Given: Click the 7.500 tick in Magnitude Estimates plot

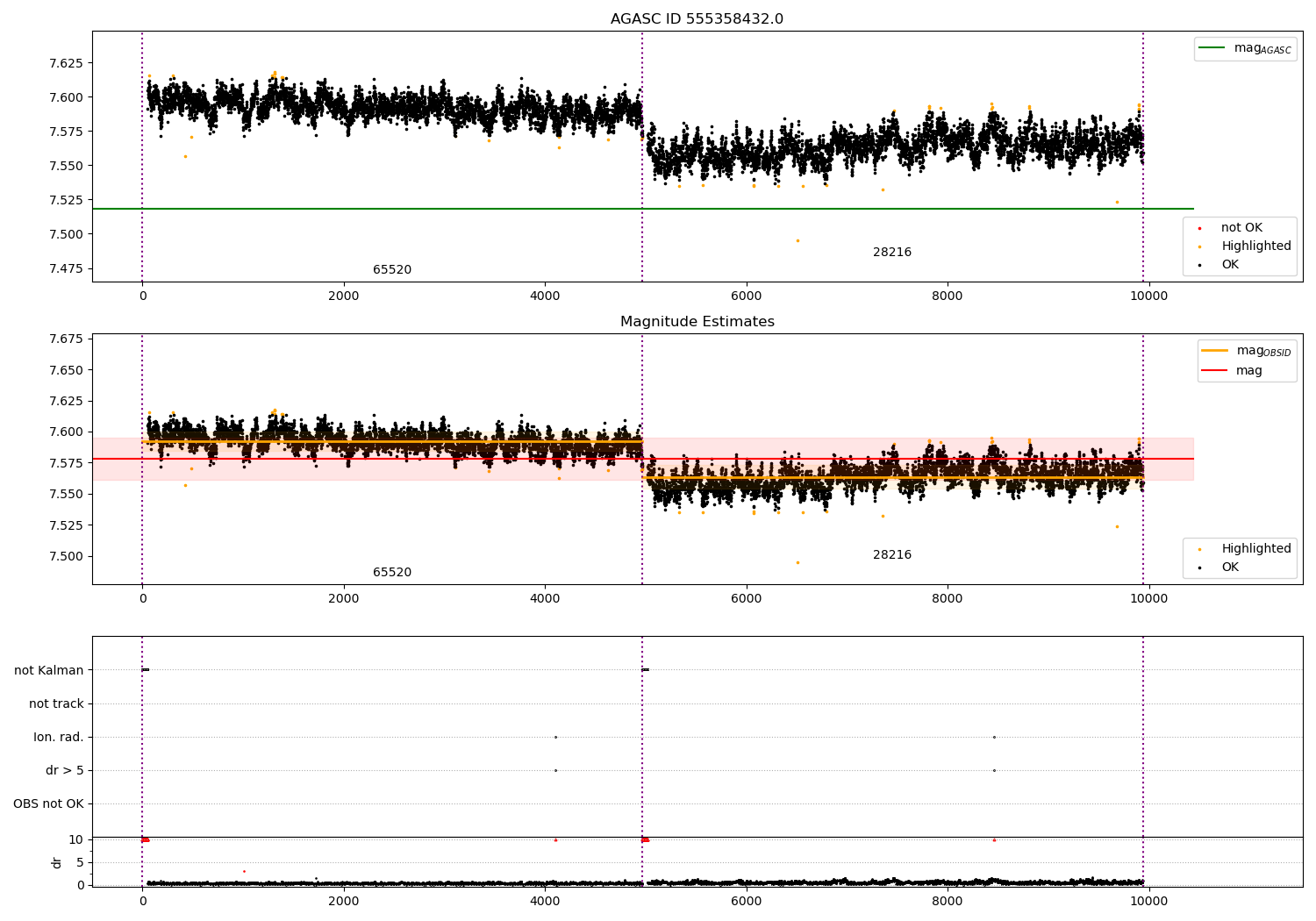Looking at the screenshot, I should click(67, 556).
